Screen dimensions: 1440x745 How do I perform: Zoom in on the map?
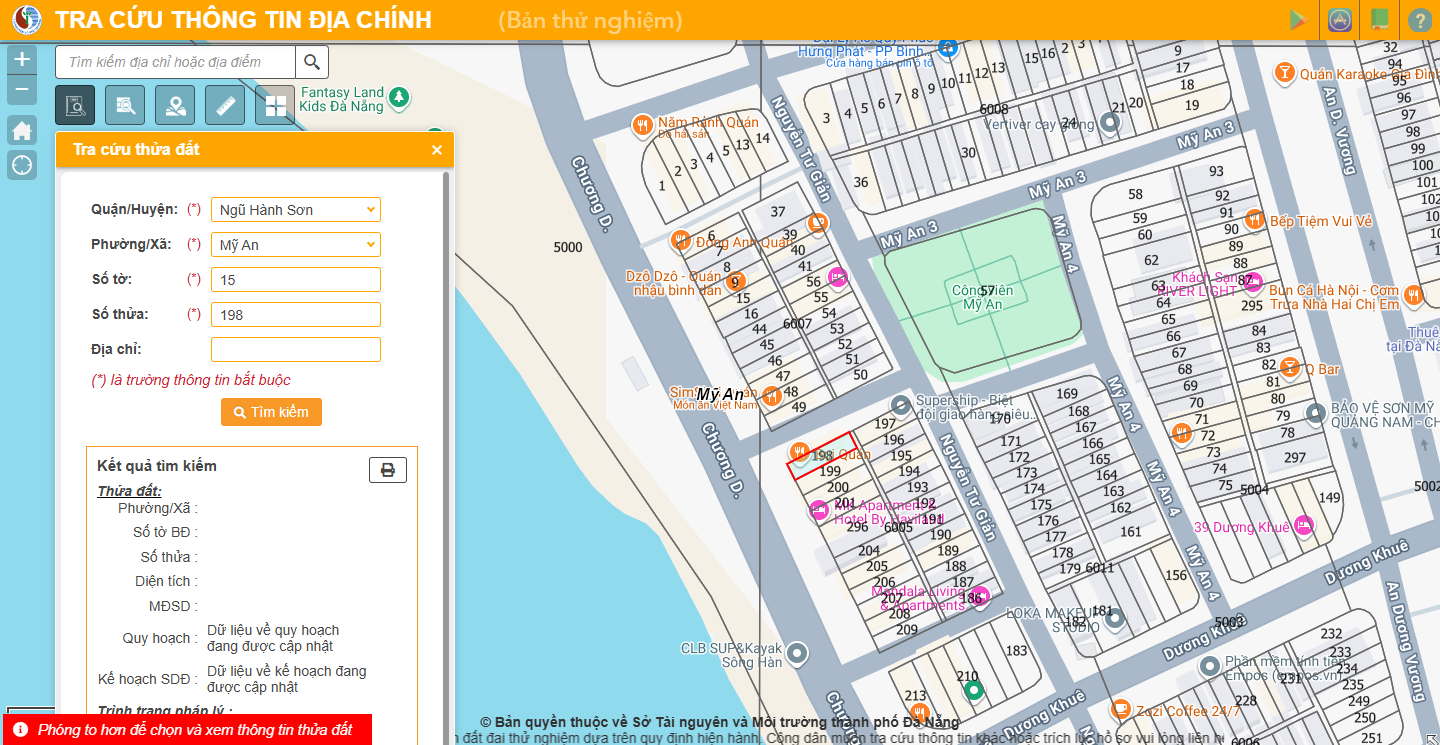coord(22,59)
